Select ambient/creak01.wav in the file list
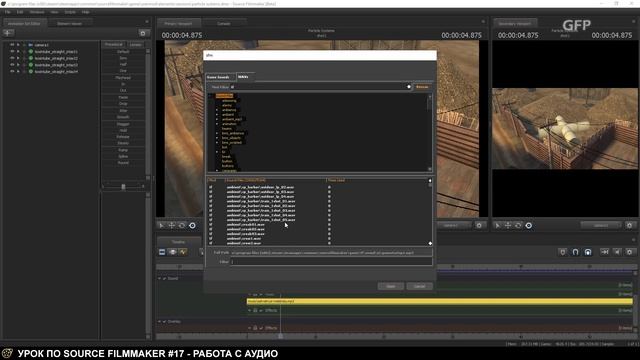This screenshot has height=360, width=640. click(246, 224)
